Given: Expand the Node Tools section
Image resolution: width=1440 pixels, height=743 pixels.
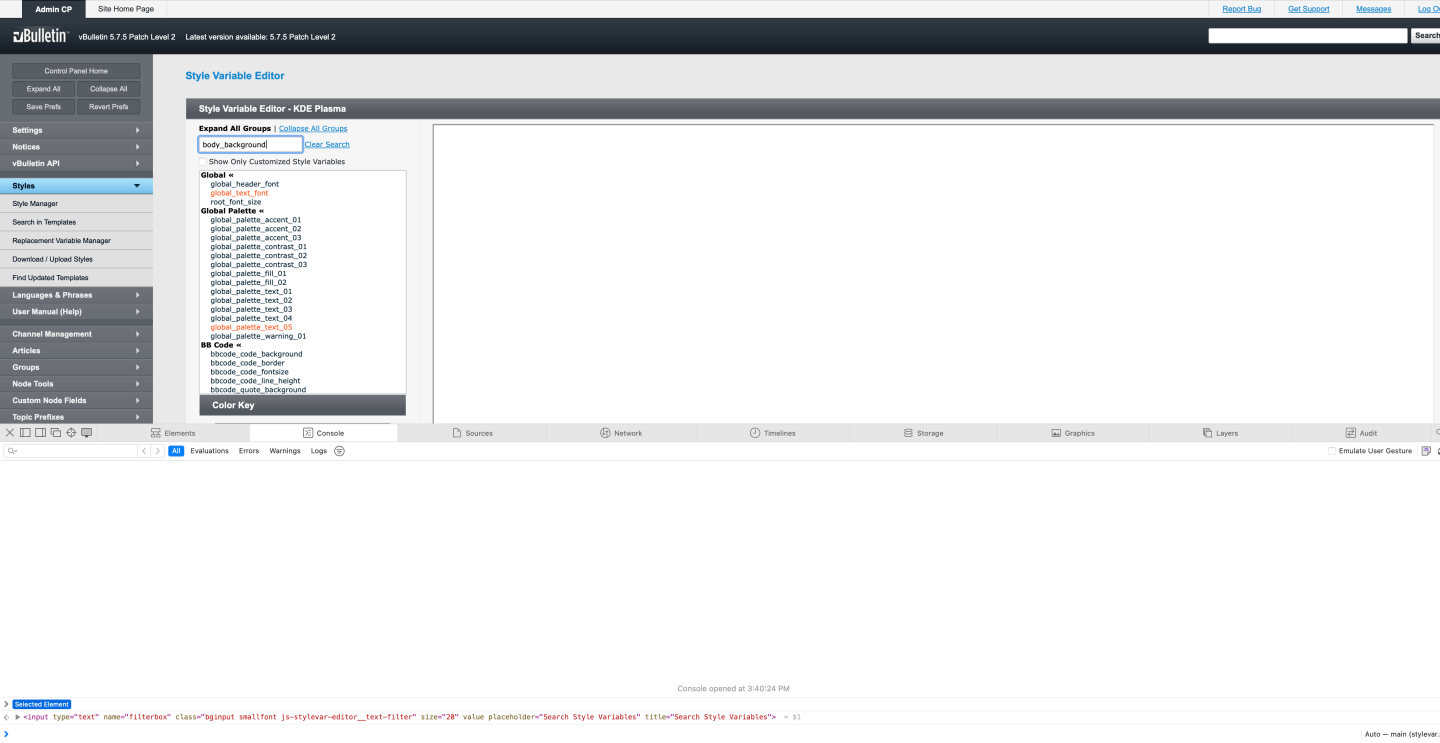Looking at the screenshot, I should [x=76, y=384].
